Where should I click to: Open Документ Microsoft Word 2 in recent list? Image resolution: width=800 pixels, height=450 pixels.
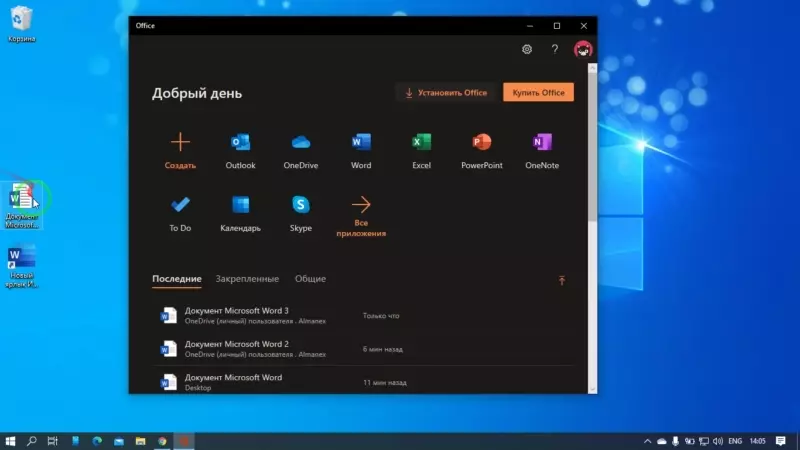[363, 349]
